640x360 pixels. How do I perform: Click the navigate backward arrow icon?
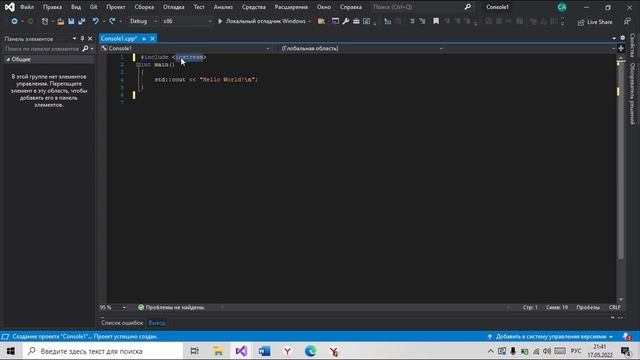pyautogui.click(x=14, y=21)
